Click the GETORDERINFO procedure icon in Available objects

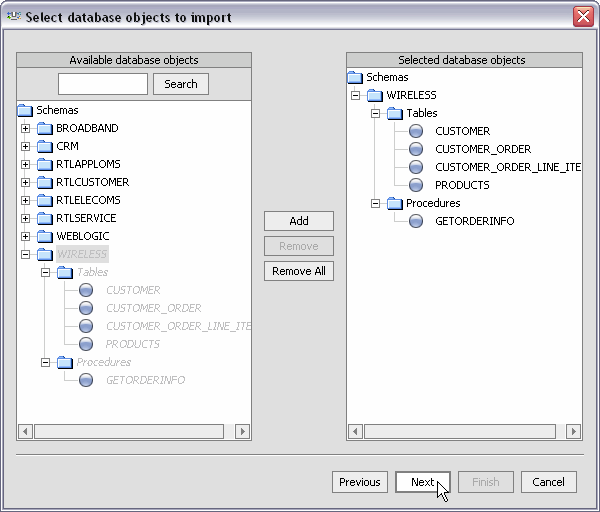click(x=86, y=380)
